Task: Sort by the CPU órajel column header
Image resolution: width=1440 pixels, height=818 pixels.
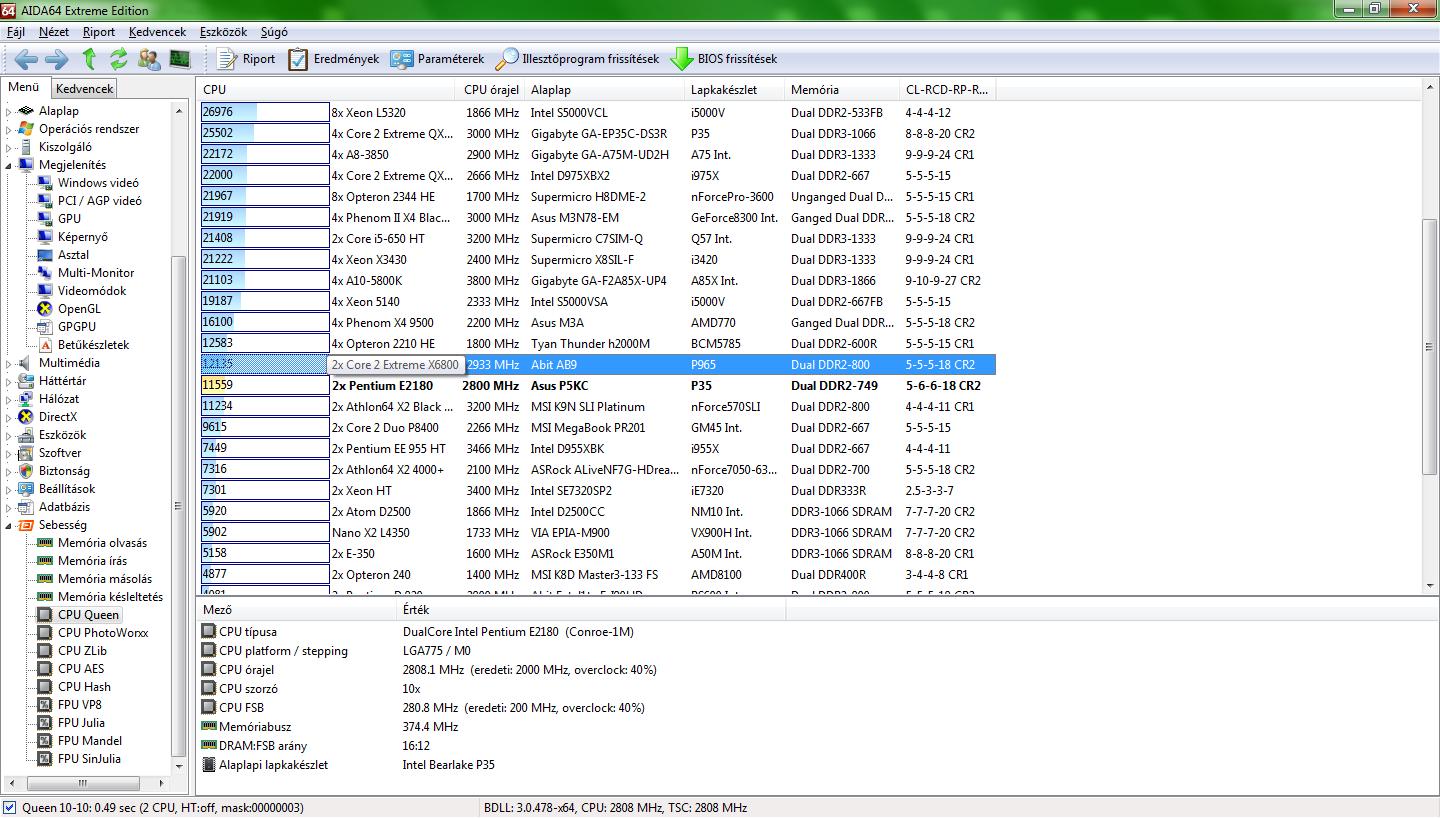Action: (492, 89)
